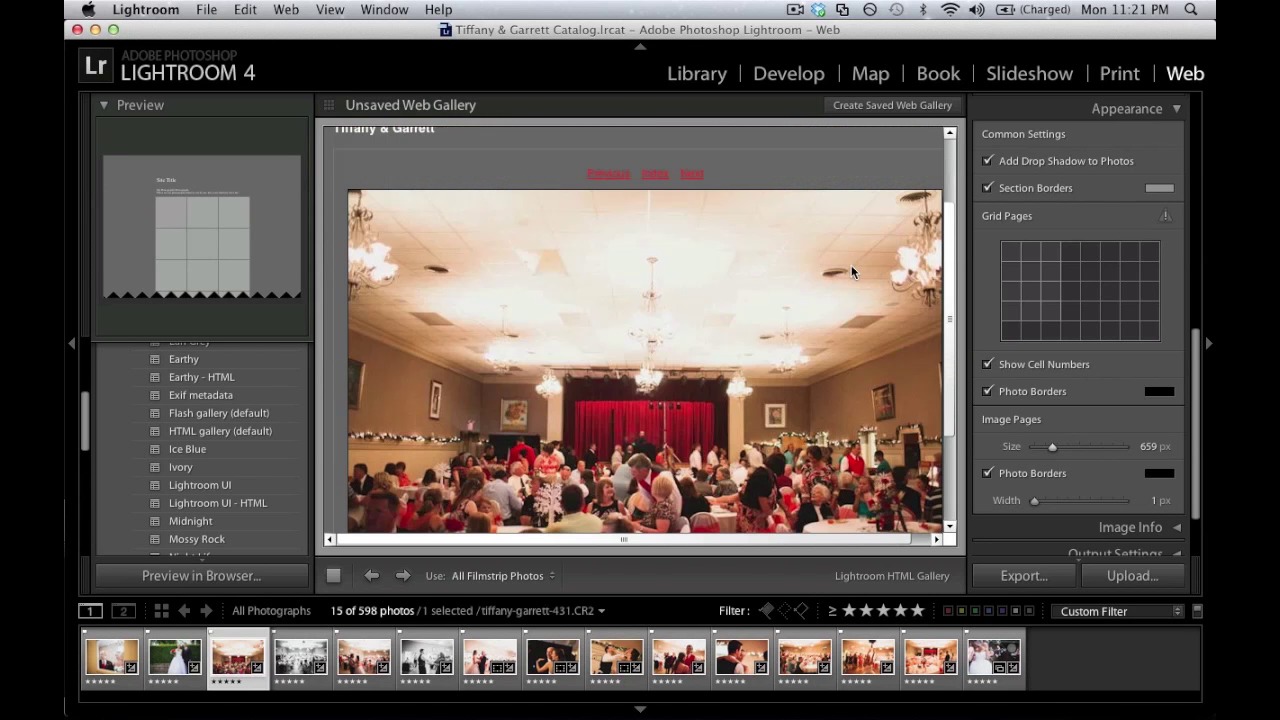Toggle Show Cell Numbers checkbox

tap(988, 364)
